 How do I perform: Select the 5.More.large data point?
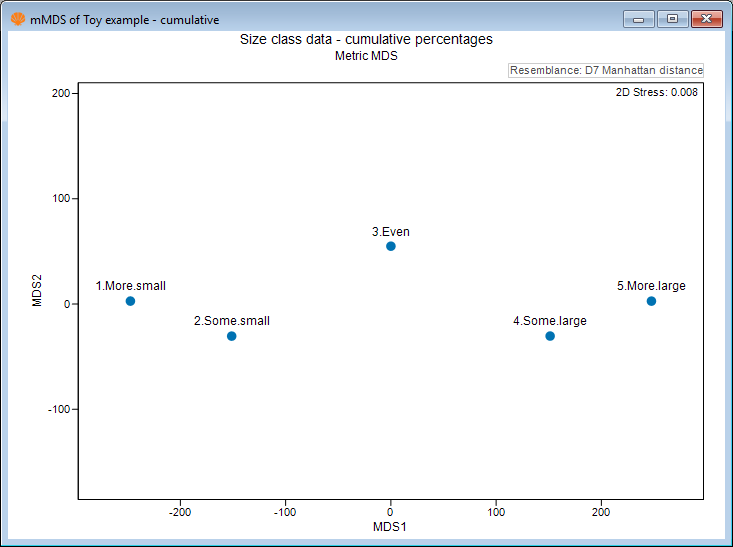pos(651,301)
